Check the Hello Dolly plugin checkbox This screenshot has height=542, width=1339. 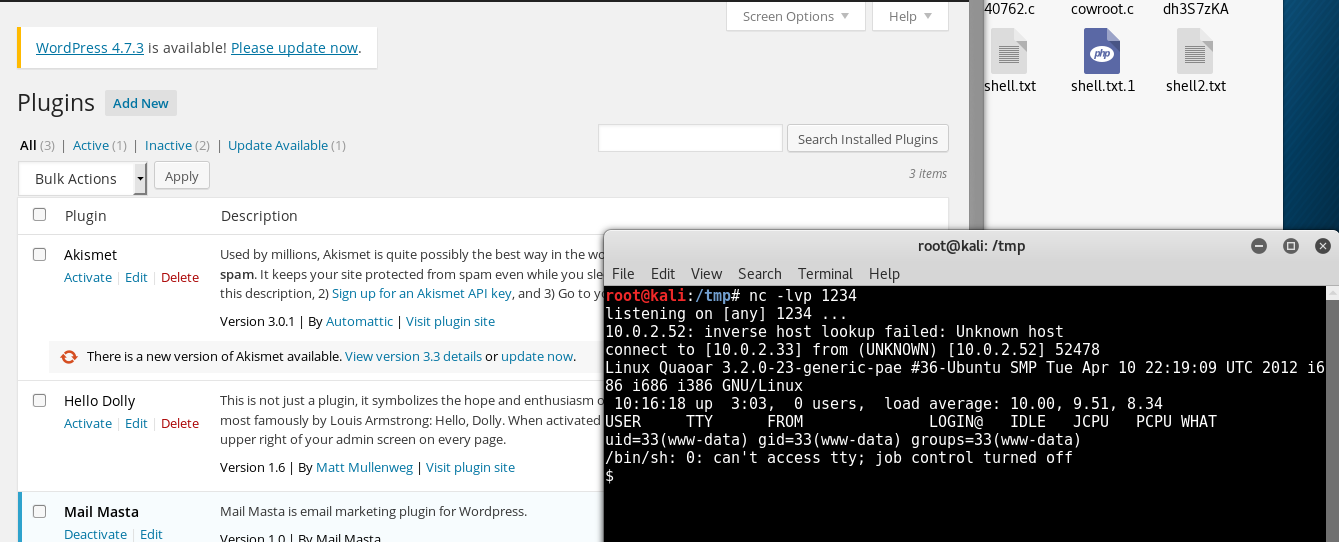[39, 400]
